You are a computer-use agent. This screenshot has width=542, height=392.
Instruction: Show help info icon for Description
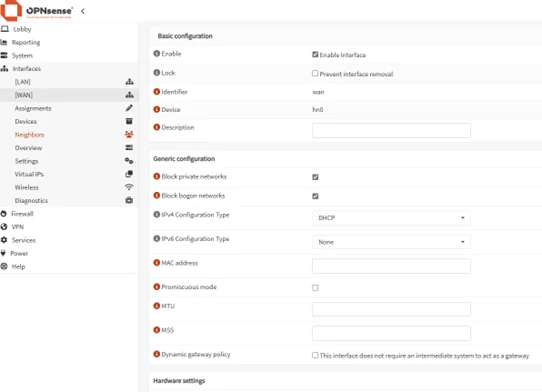pos(157,127)
